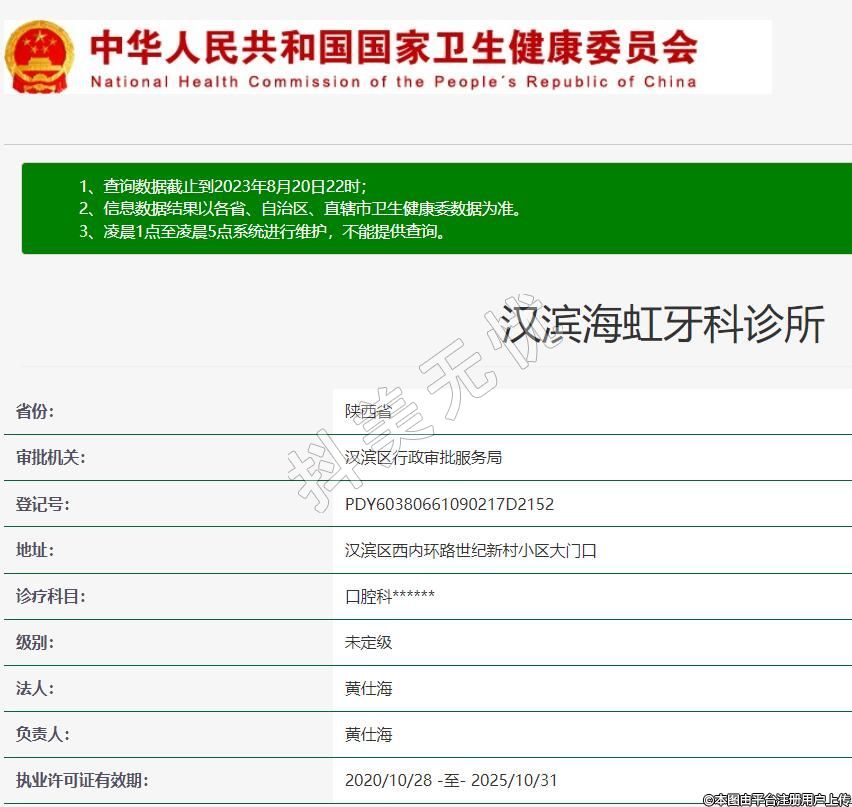Click the approval authority value 汉滨区行政审批服务局
The height and width of the screenshot is (807, 852).
coord(423,457)
